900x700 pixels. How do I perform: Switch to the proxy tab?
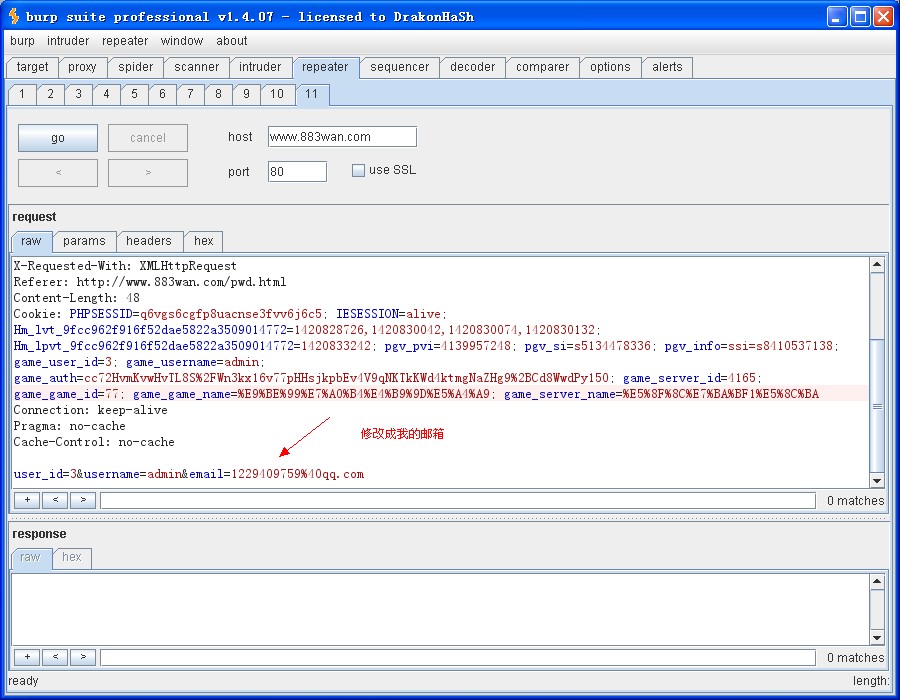pyautogui.click(x=82, y=67)
